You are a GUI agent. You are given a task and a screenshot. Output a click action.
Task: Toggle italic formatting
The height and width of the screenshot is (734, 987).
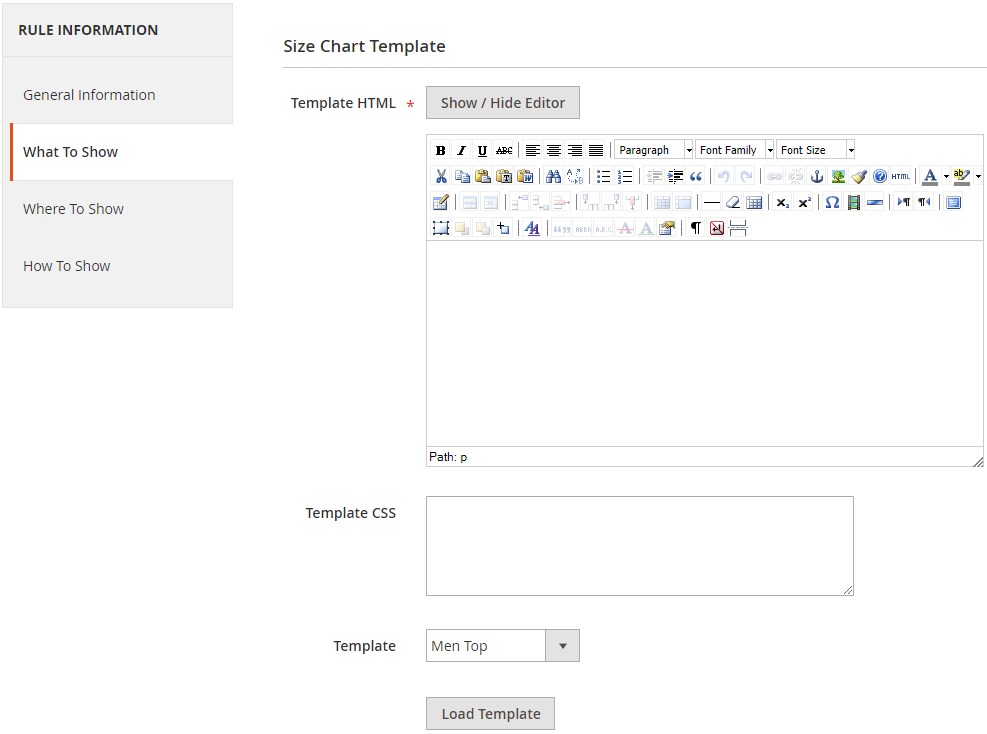pyautogui.click(x=461, y=150)
